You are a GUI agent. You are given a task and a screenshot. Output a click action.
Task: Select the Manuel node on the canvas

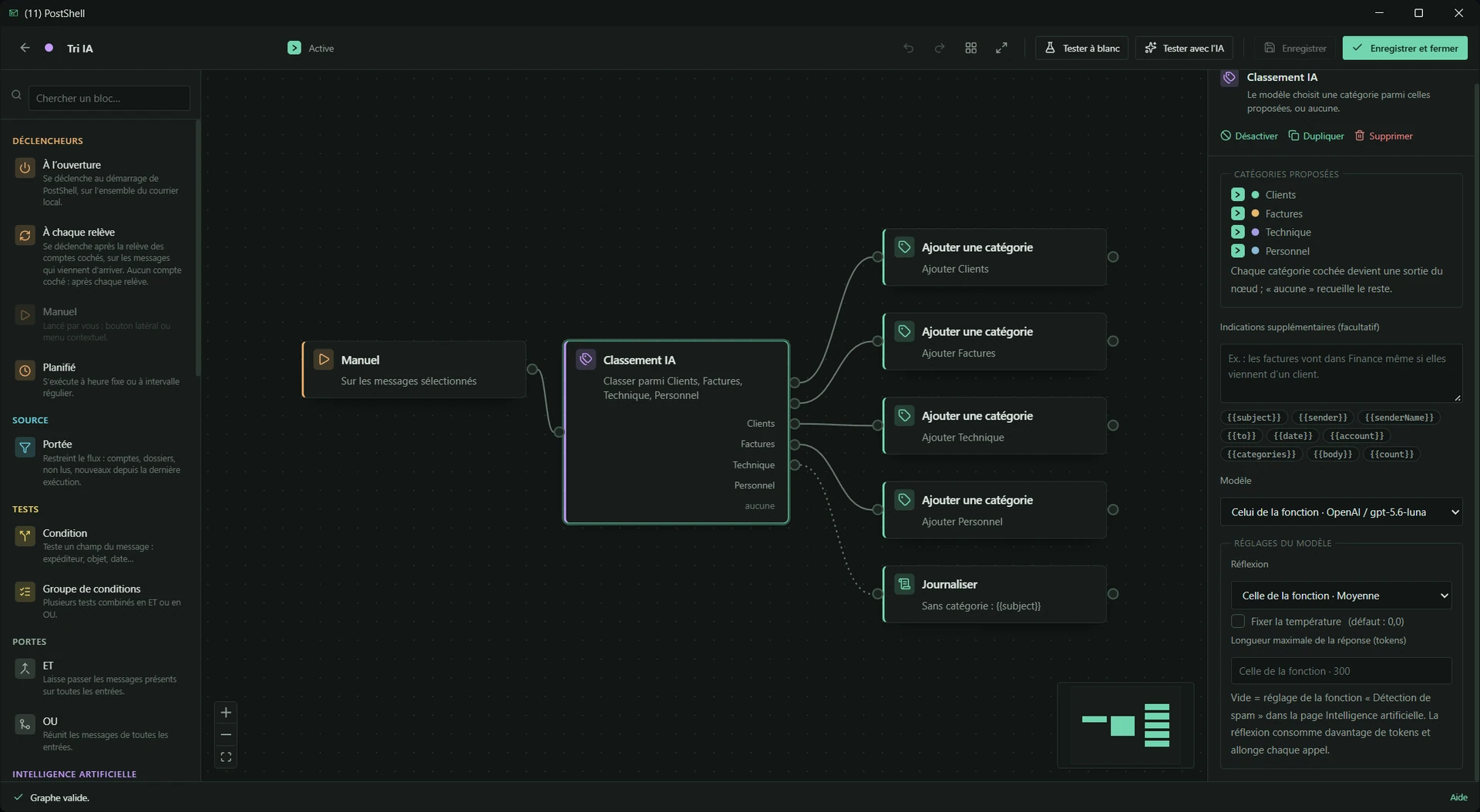coord(415,370)
